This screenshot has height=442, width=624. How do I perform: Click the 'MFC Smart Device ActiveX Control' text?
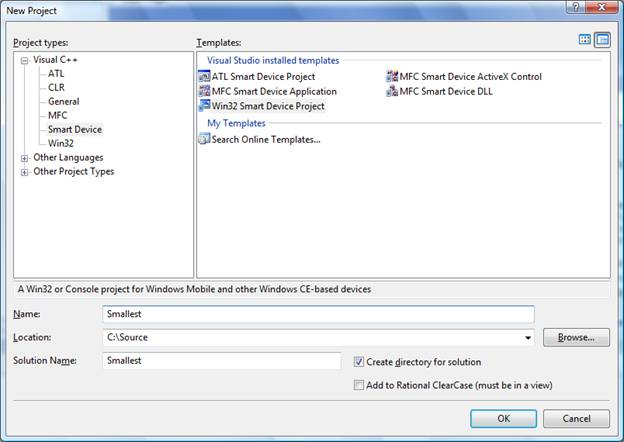(471, 76)
